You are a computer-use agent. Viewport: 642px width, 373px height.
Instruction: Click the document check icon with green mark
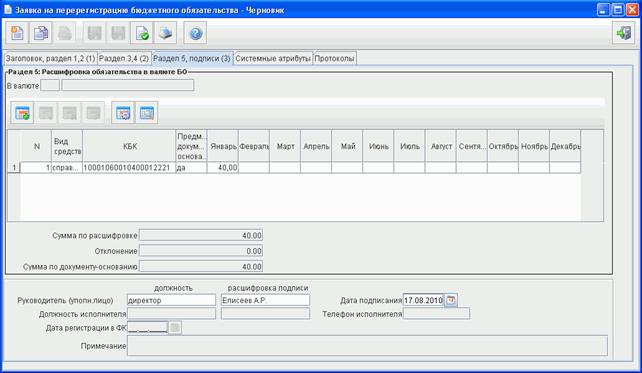(x=142, y=33)
